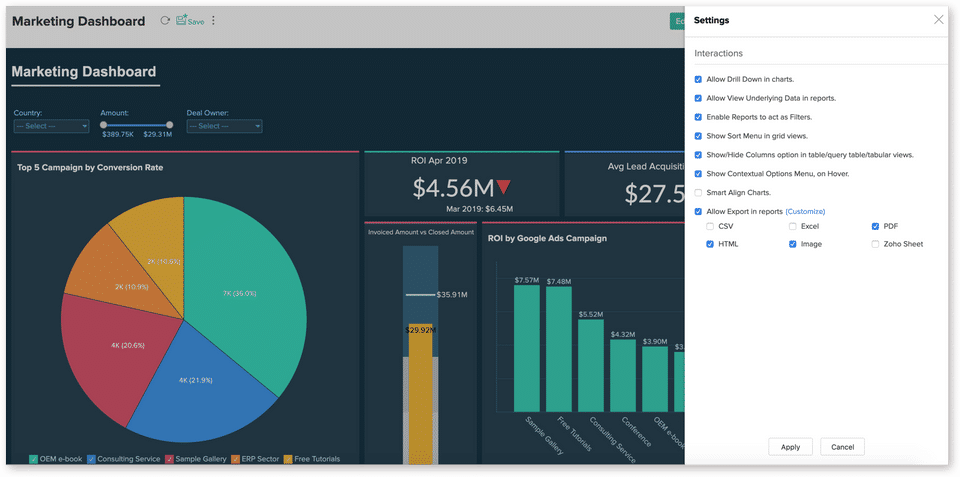Check the CSV export option

(710, 227)
